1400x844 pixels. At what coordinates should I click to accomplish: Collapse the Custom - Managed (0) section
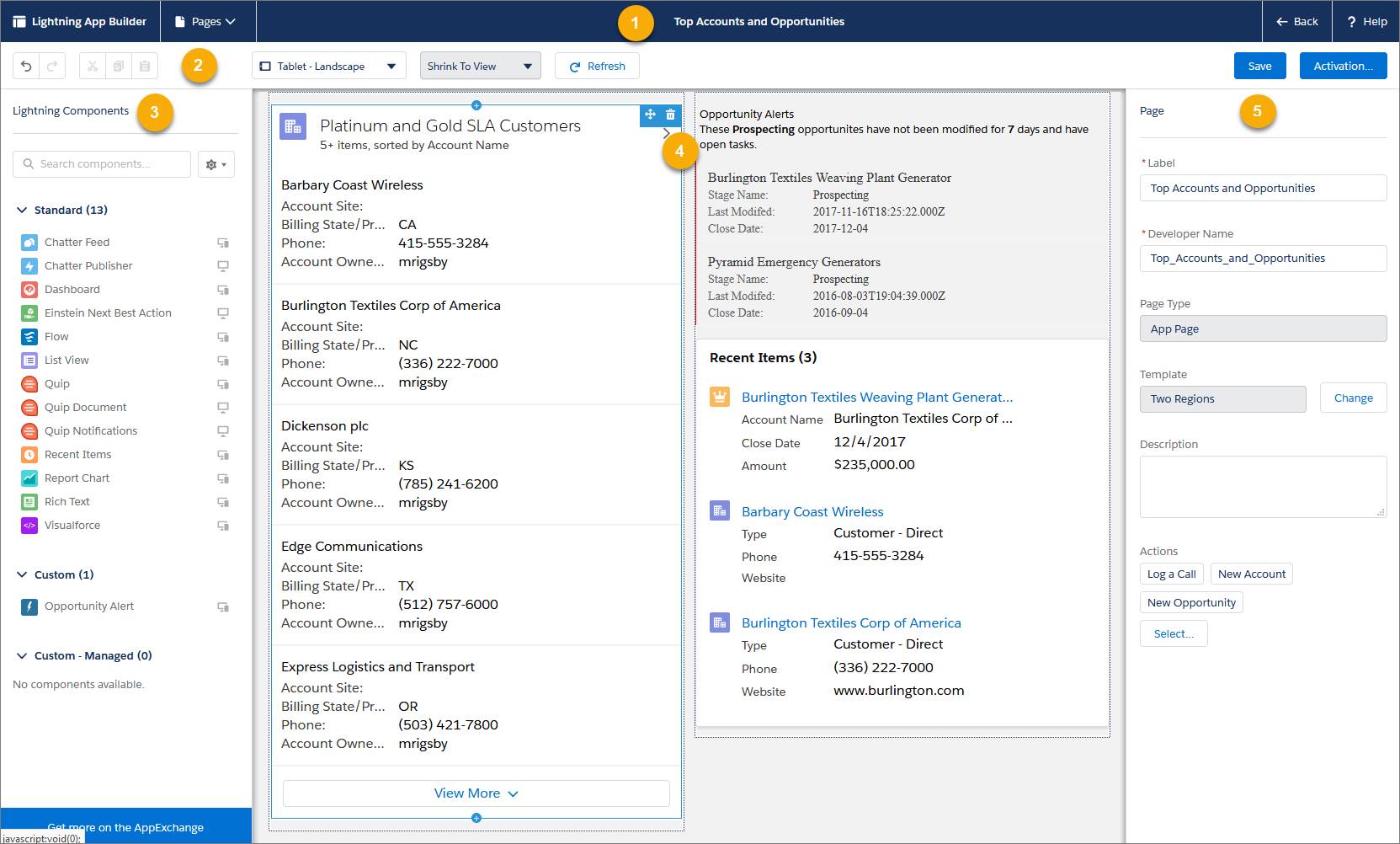pos(22,655)
